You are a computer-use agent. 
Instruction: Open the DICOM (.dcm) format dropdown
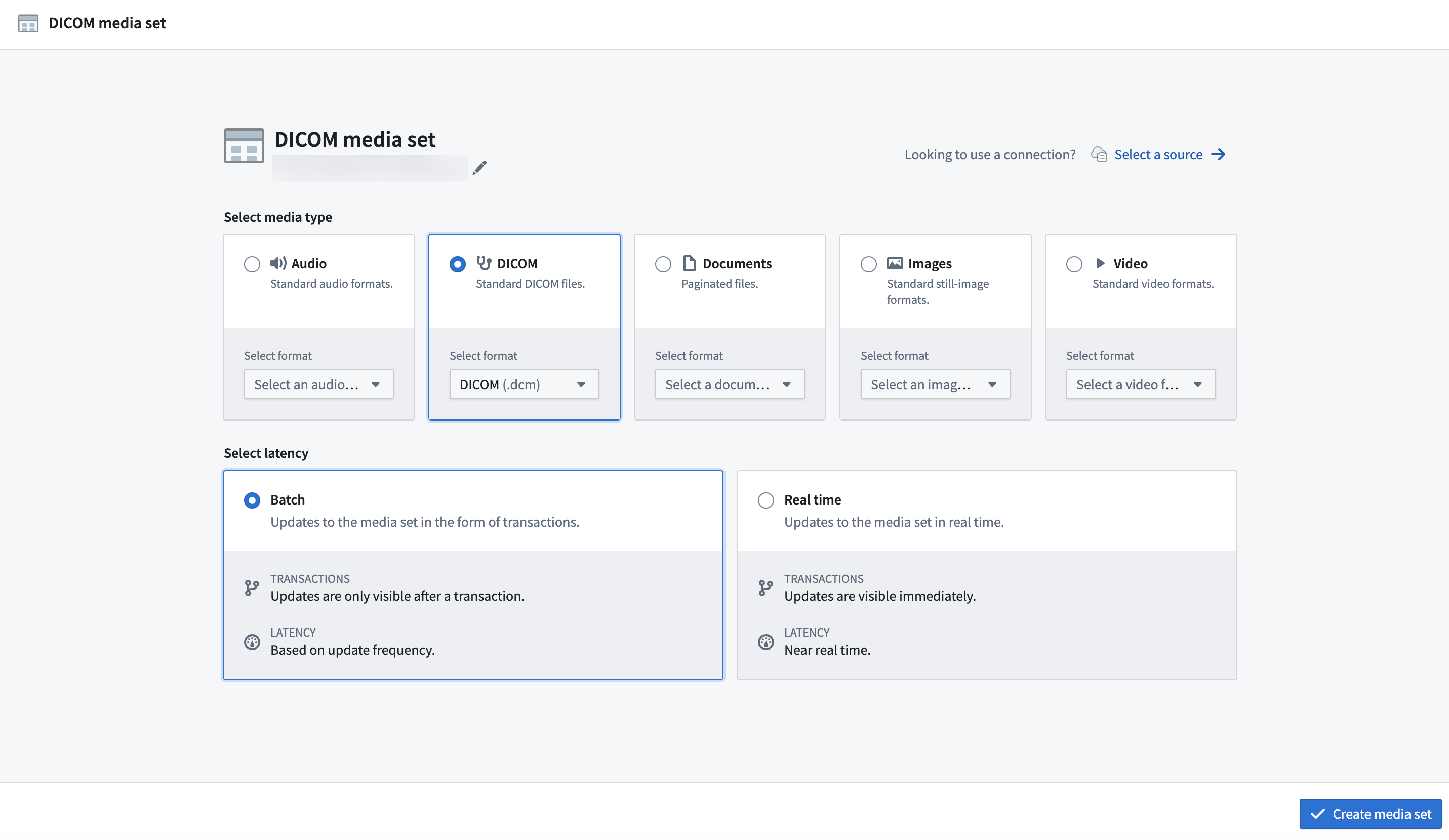[524, 384]
